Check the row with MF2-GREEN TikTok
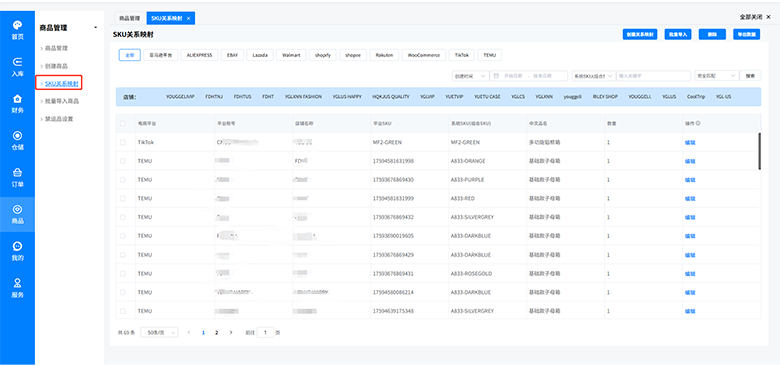Image resolution: width=780 pixels, height=366 pixels. pos(123,142)
